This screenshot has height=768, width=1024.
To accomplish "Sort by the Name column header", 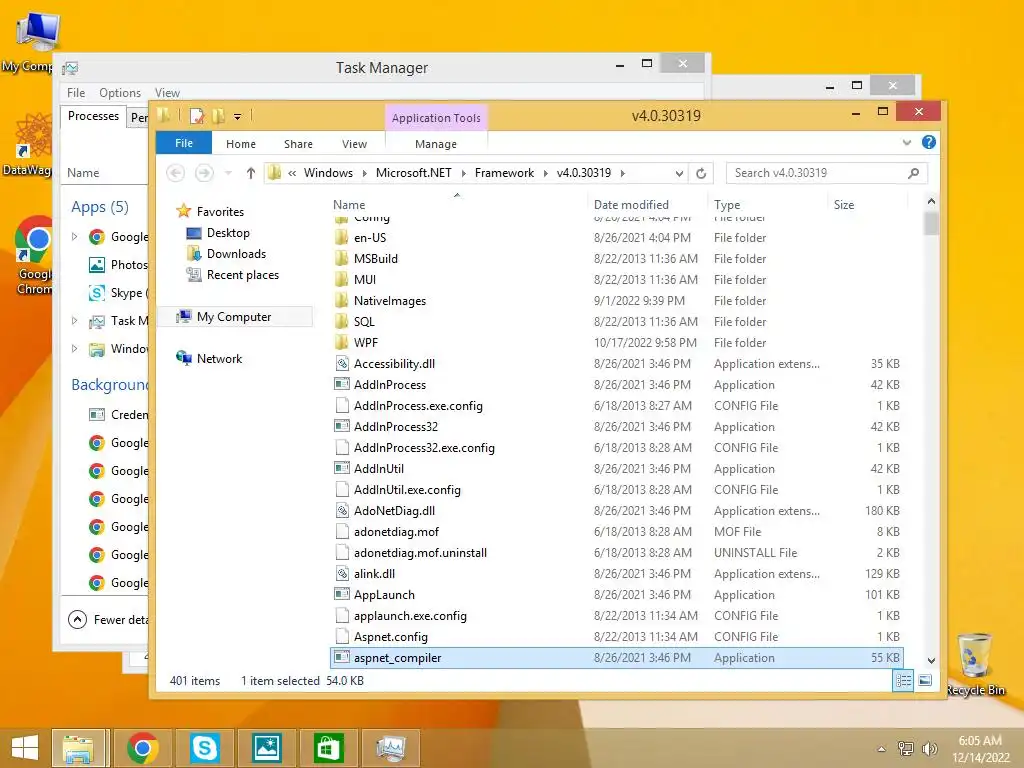I will point(349,204).
